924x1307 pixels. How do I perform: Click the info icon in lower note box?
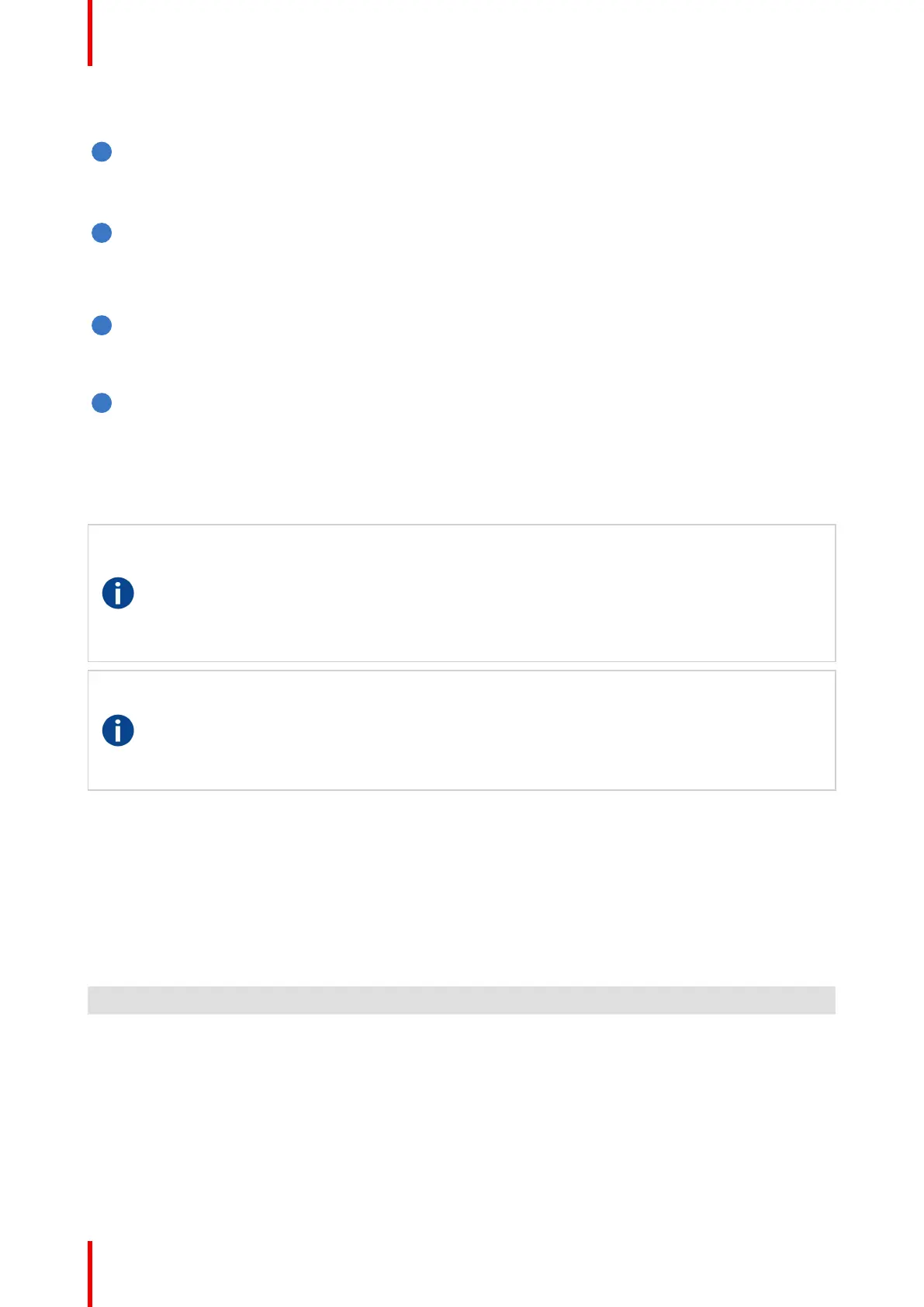[x=118, y=730]
